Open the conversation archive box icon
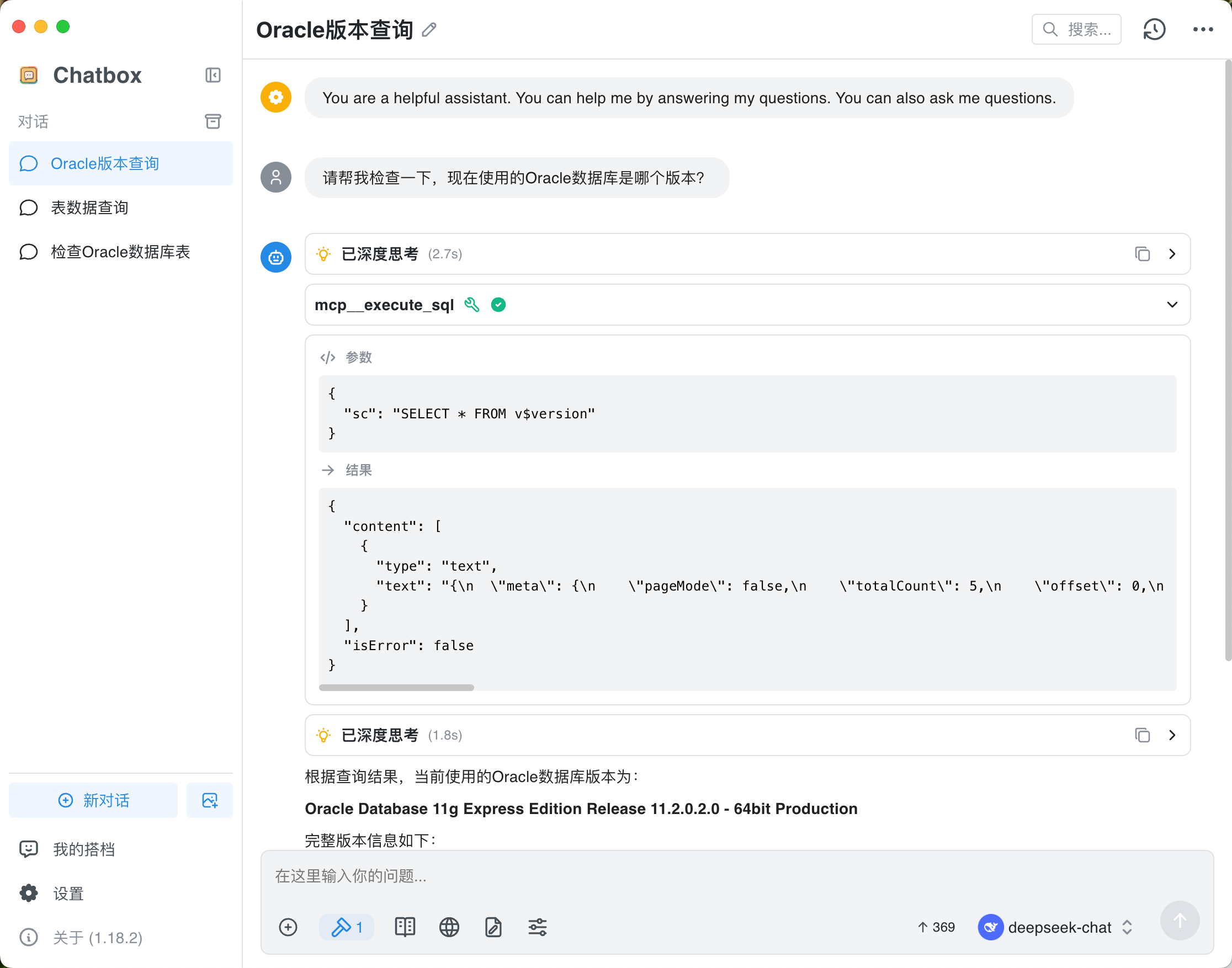The height and width of the screenshot is (968, 1232). point(213,121)
